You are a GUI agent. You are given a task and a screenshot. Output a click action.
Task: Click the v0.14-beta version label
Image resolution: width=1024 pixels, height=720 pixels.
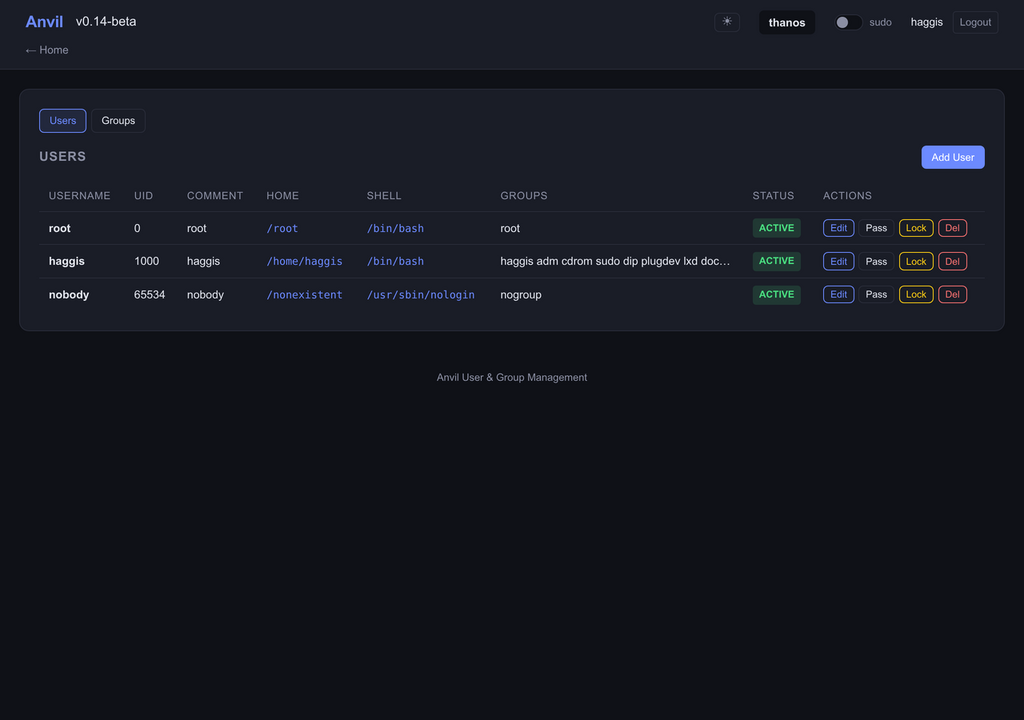click(106, 22)
